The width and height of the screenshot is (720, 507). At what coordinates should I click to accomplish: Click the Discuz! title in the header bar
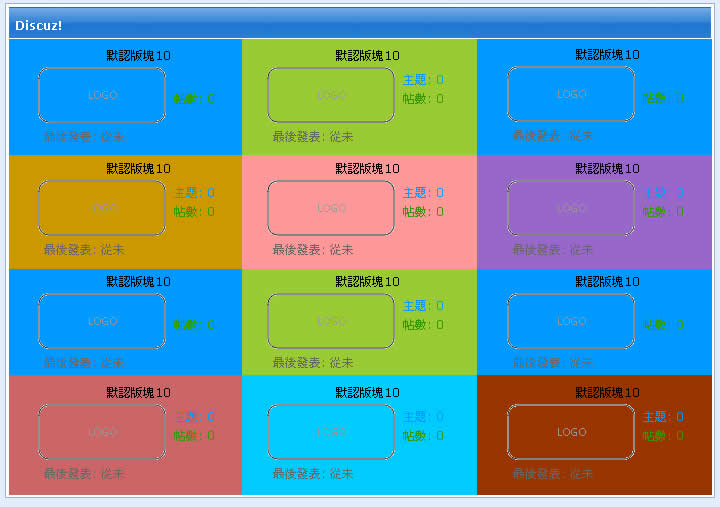pos(38,24)
